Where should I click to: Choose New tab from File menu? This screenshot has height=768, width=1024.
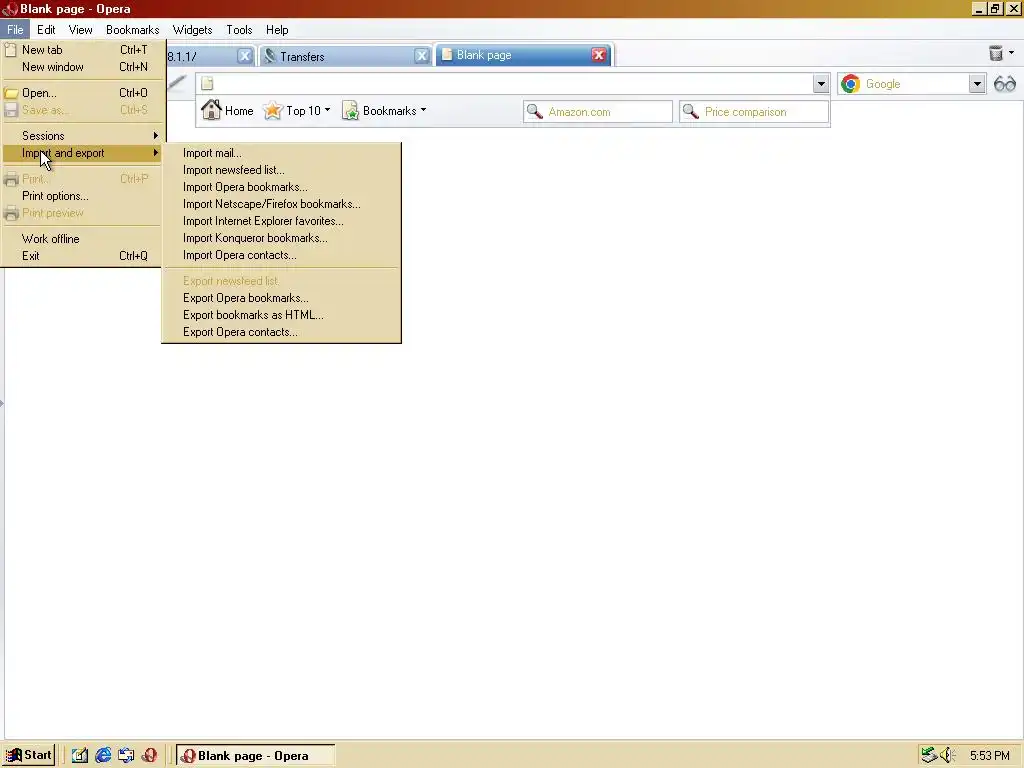click(x=82, y=50)
